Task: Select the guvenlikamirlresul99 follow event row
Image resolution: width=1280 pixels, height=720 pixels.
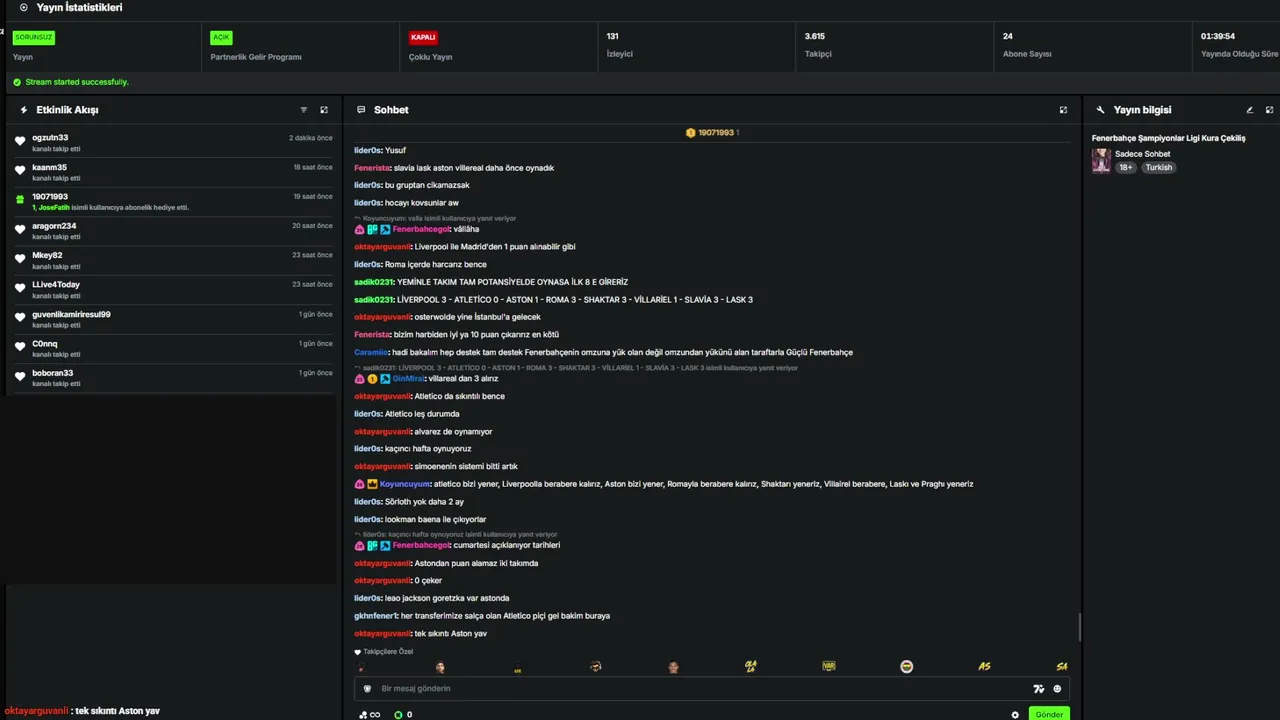Action: [x=172, y=319]
